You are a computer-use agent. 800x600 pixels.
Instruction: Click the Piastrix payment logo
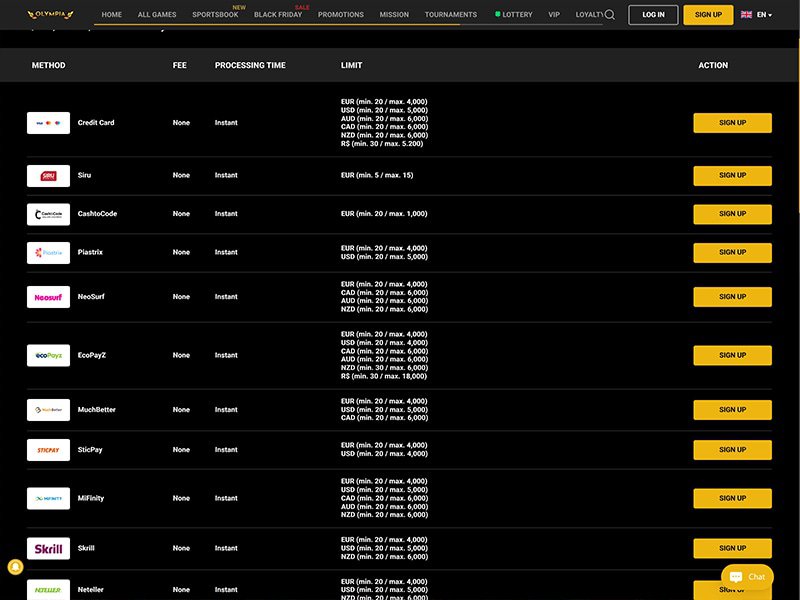pos(48,253)
